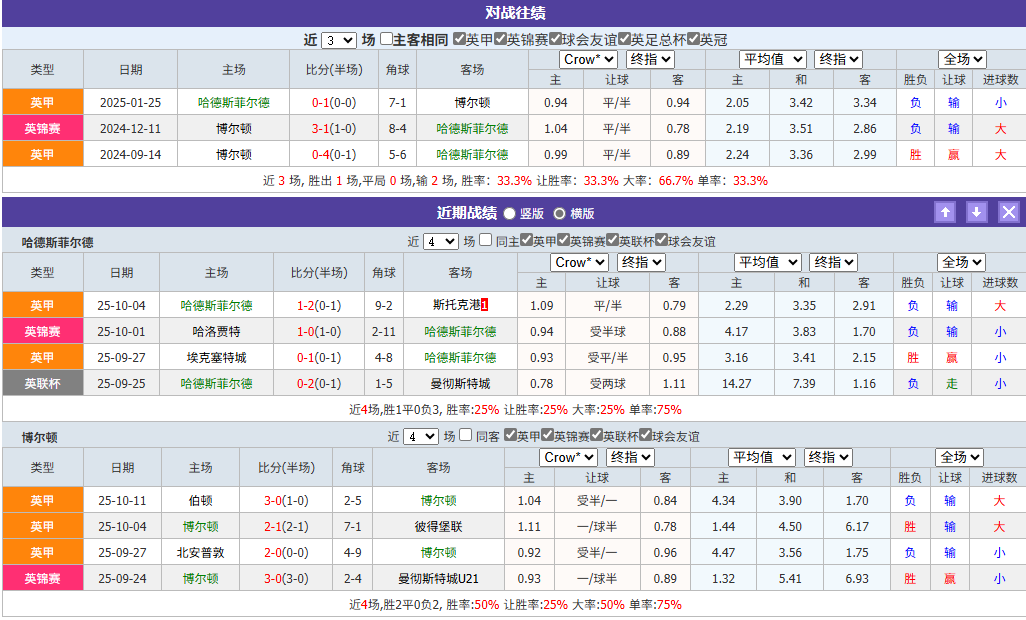Select the 竖版 radio button
Image resolution: width=1026 pixels, height=620 pixels.
[510, 213]
